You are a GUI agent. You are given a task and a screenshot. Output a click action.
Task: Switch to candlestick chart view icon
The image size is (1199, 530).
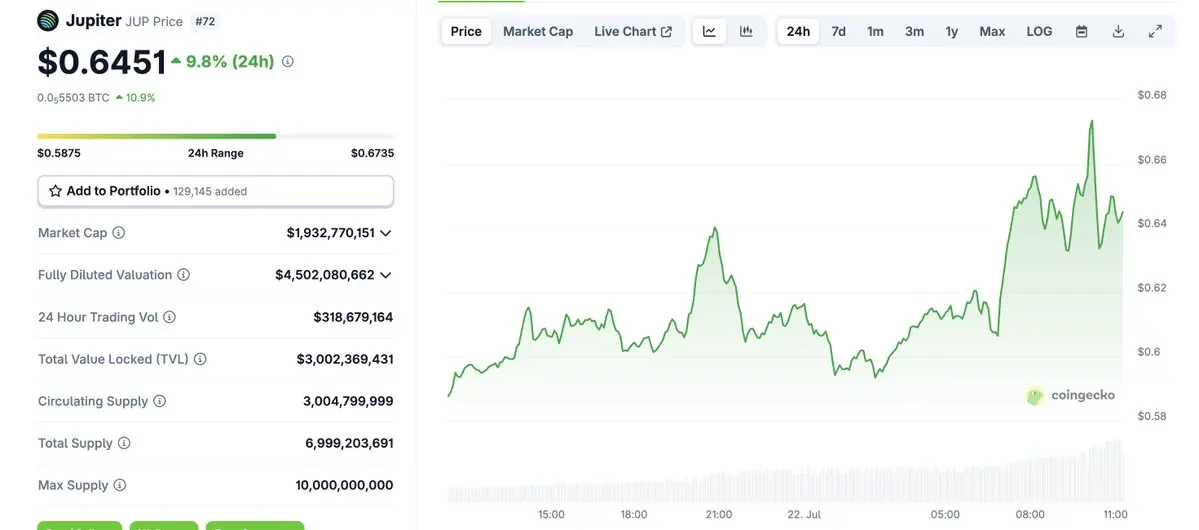coord(746,31)
